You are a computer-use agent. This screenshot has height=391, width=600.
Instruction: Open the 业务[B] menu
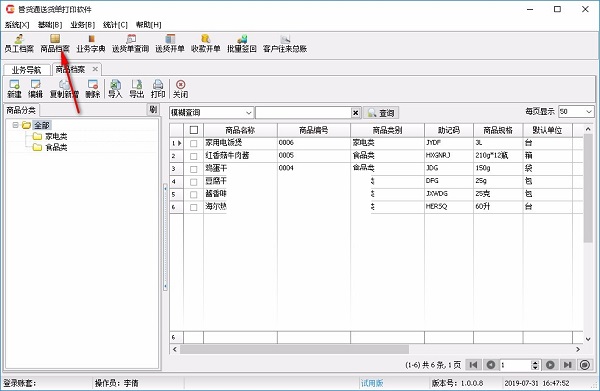83,25
